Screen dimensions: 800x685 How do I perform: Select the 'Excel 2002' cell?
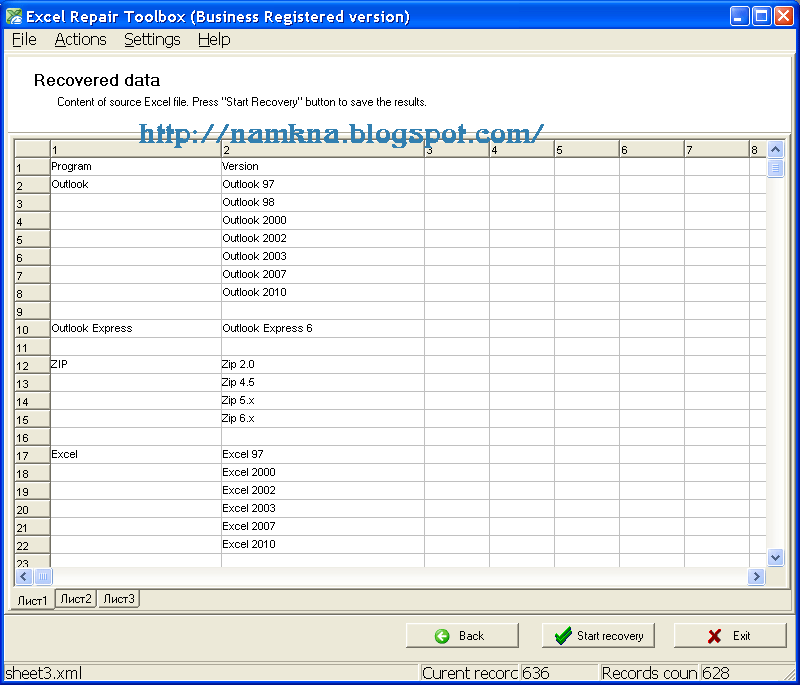coord(322,490)
